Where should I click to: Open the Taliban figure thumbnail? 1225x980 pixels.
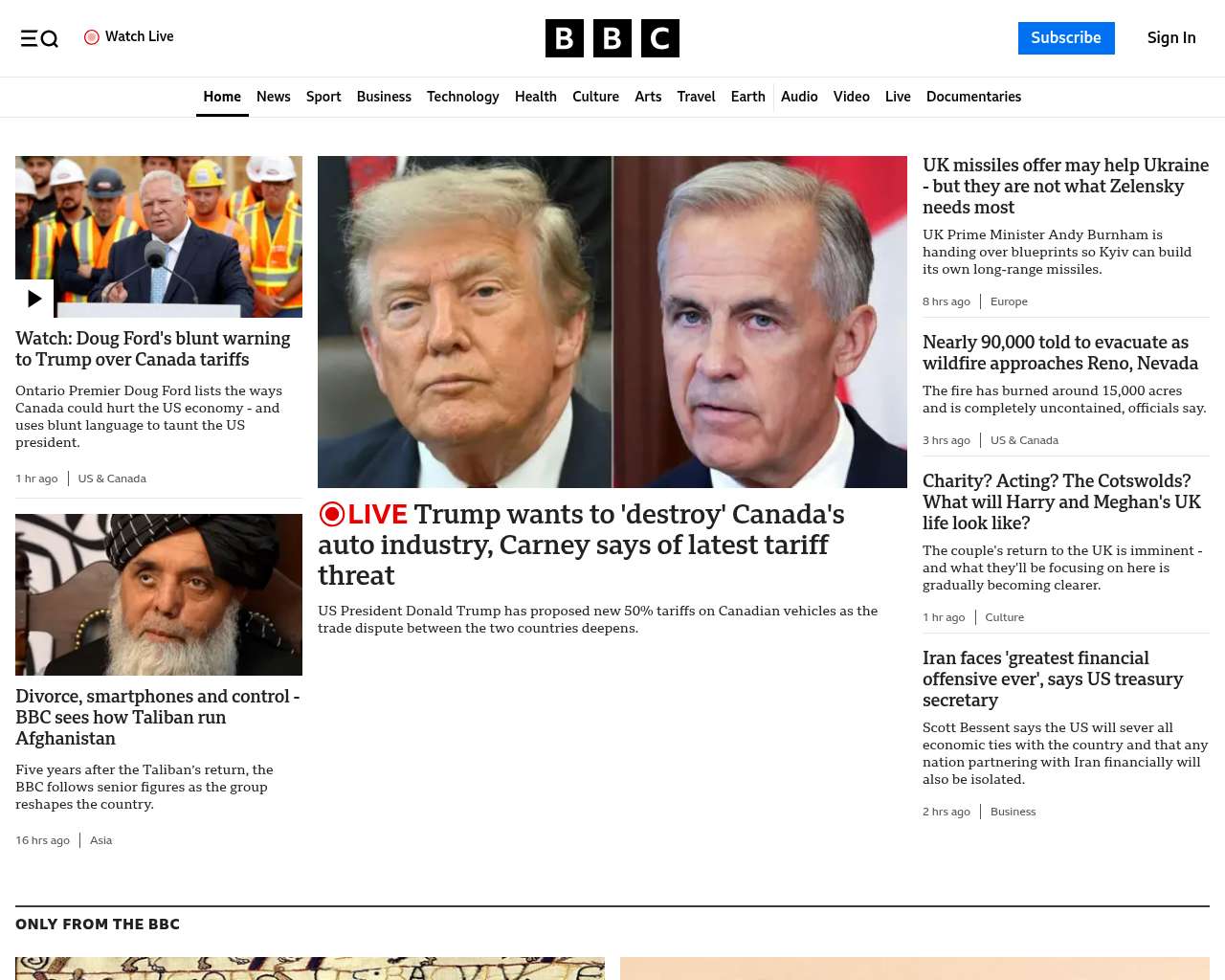[159, 594]
